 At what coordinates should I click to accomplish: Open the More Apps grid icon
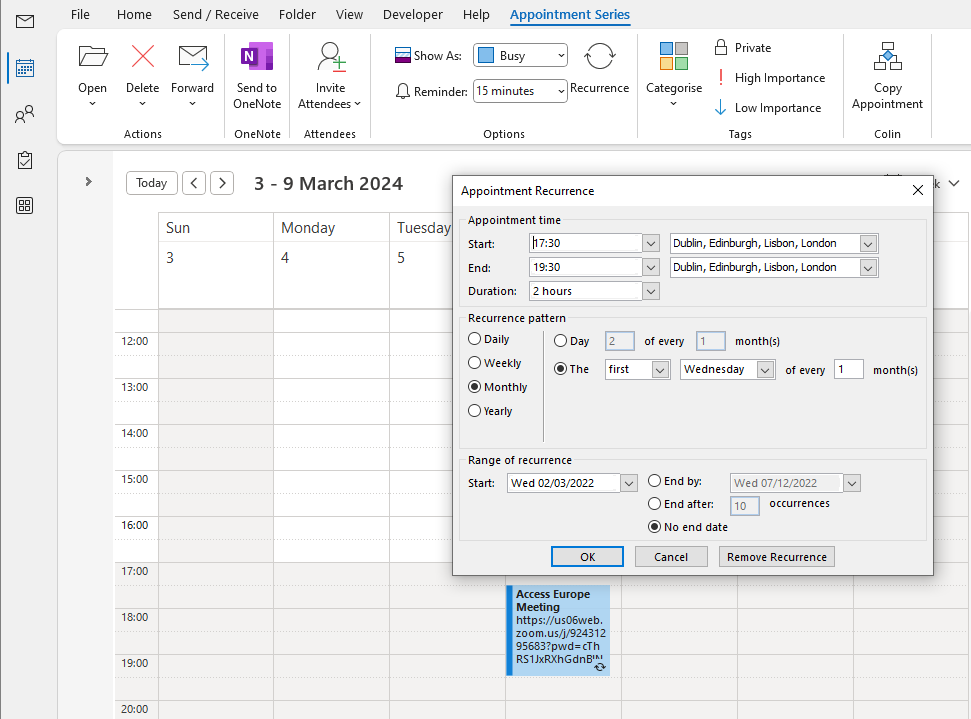25,206
